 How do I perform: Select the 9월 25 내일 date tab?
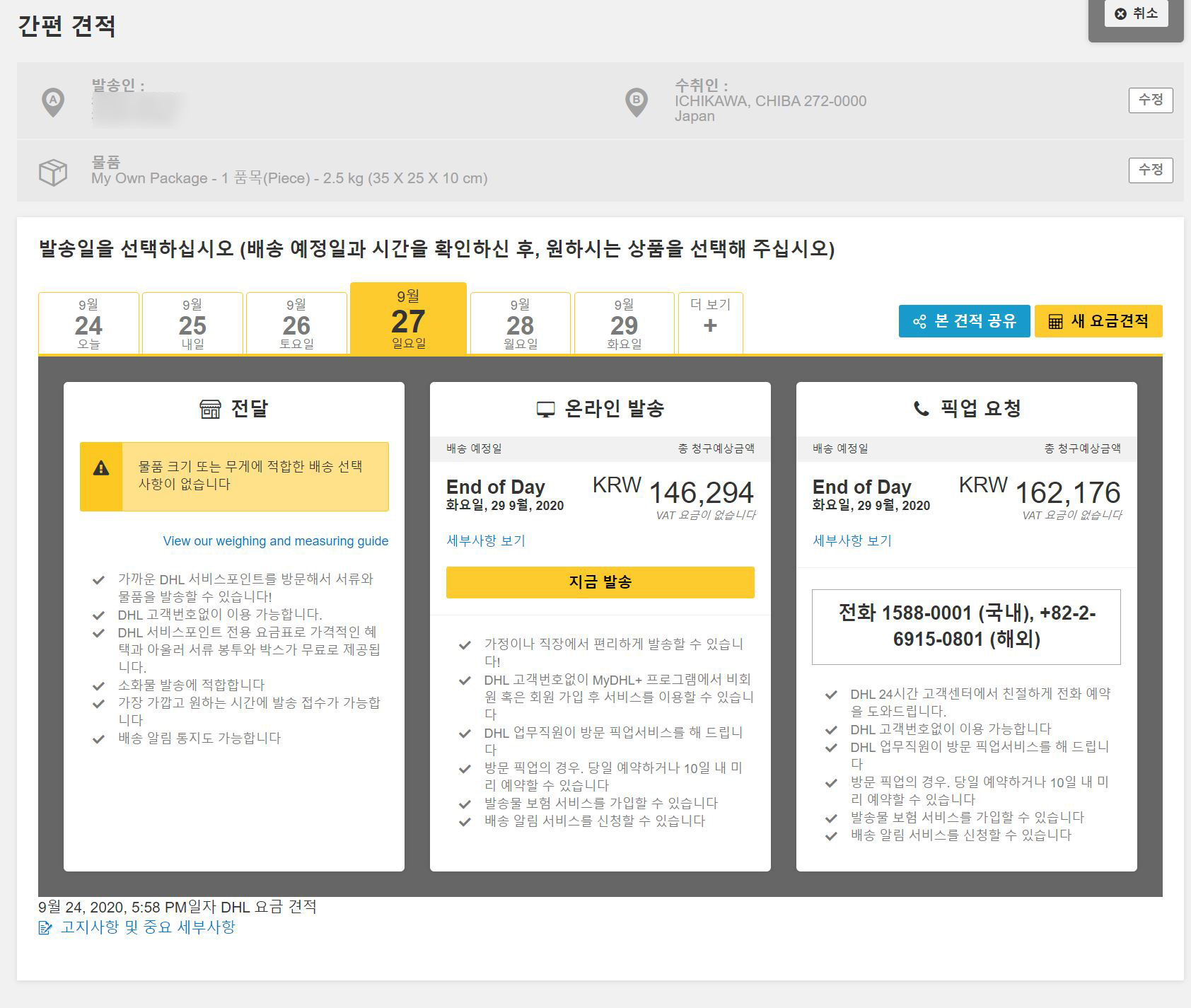(x=192, y=323)
